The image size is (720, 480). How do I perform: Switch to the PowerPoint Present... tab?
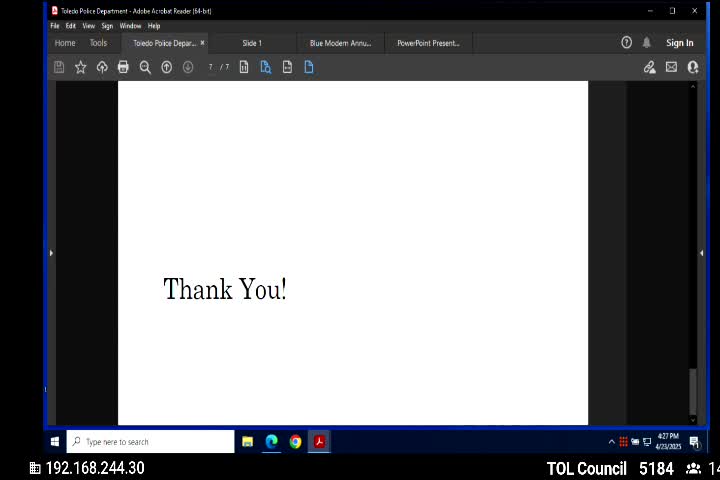pyautogui.click(x=428, y=43)
